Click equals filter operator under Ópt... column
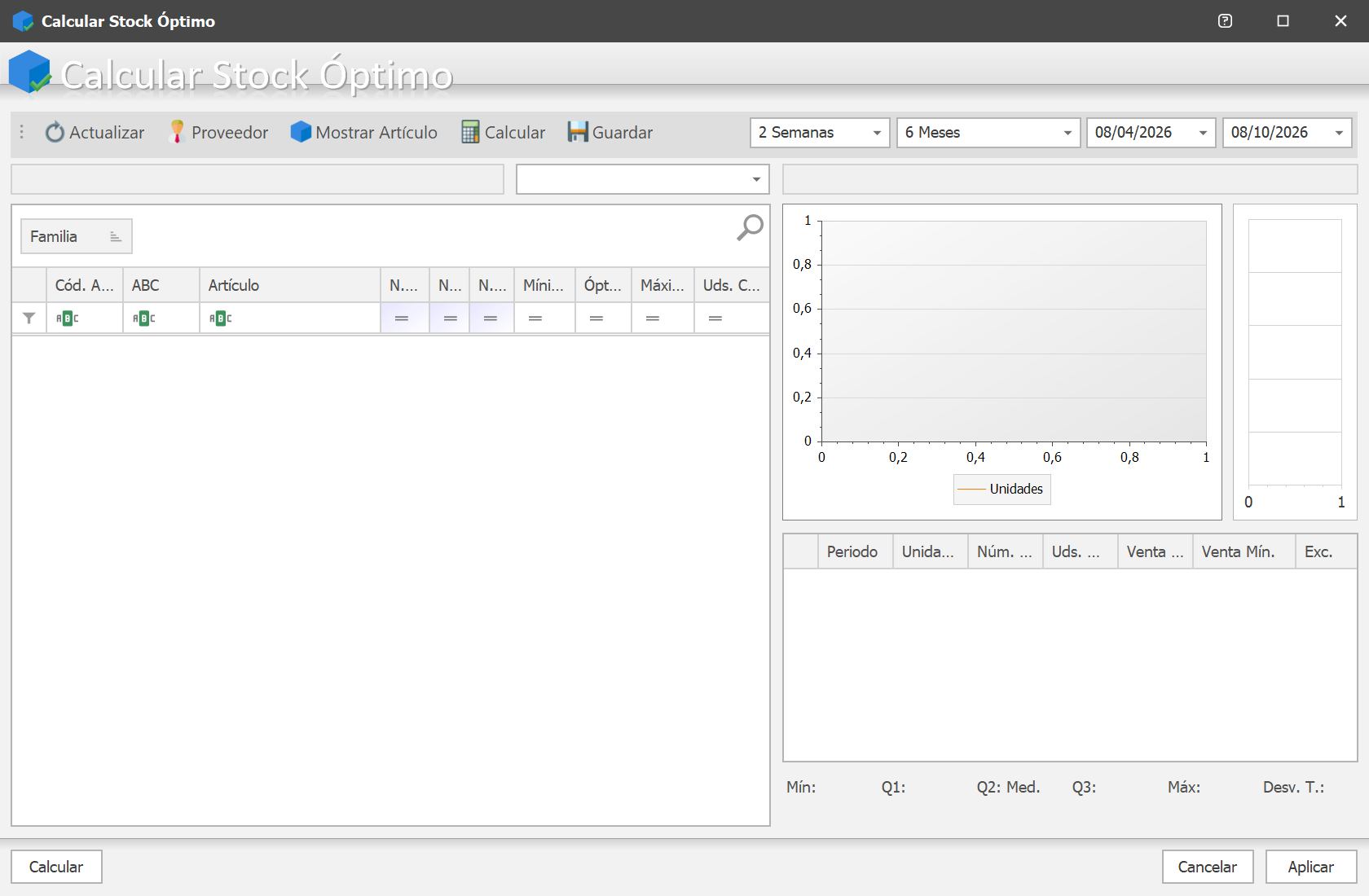Screen dimensions: 1369x896 596,318
